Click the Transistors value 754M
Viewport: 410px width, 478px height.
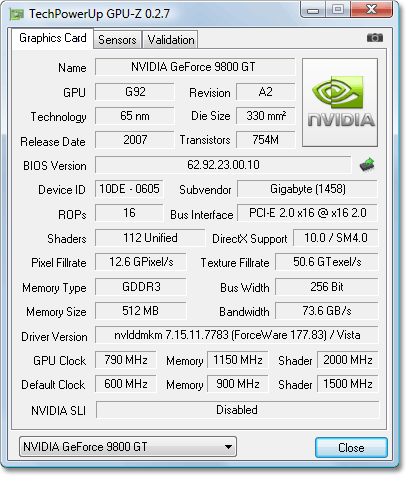tap(266, 140)
